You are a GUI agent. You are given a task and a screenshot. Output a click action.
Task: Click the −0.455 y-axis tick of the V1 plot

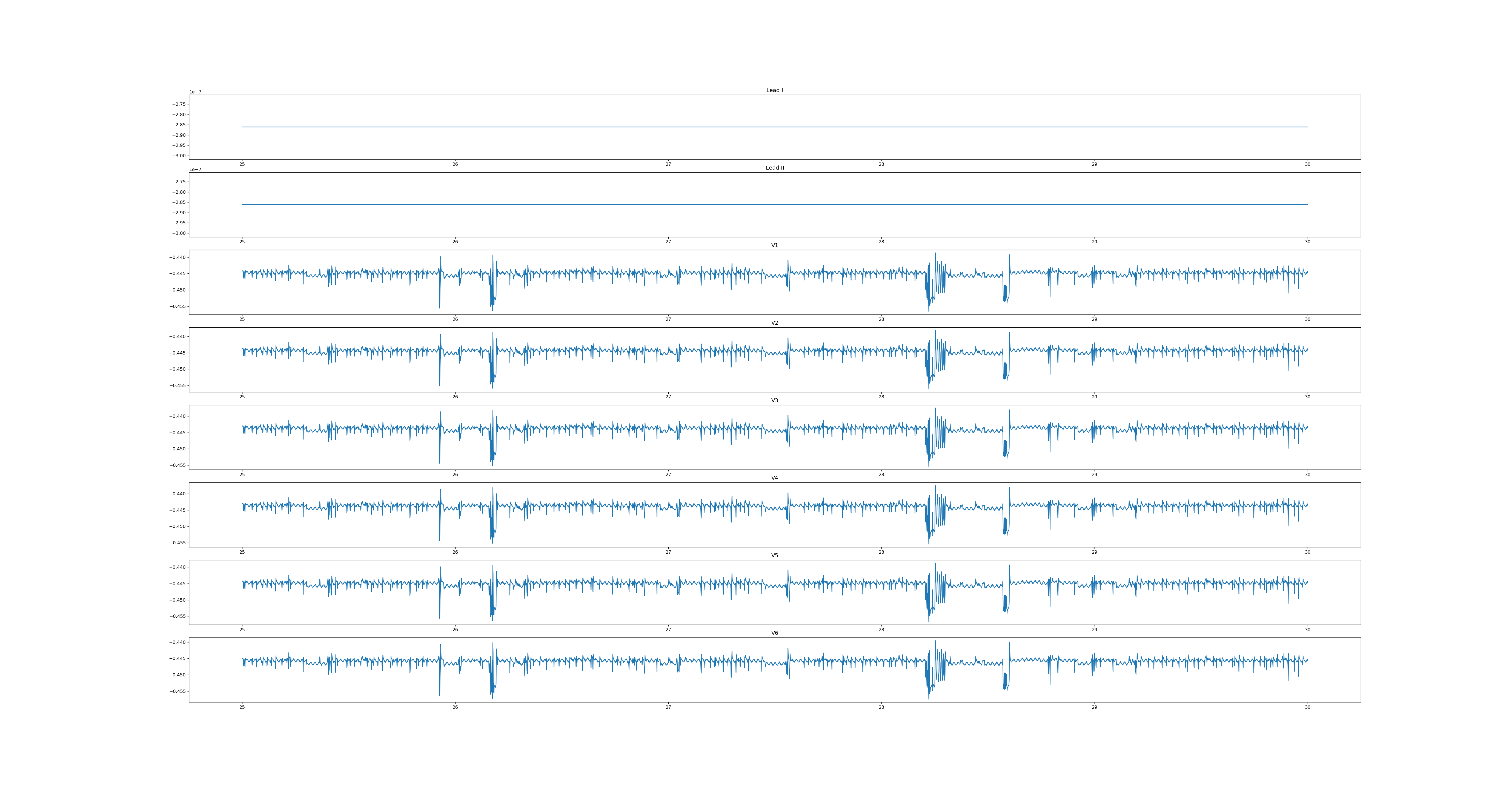178,307
